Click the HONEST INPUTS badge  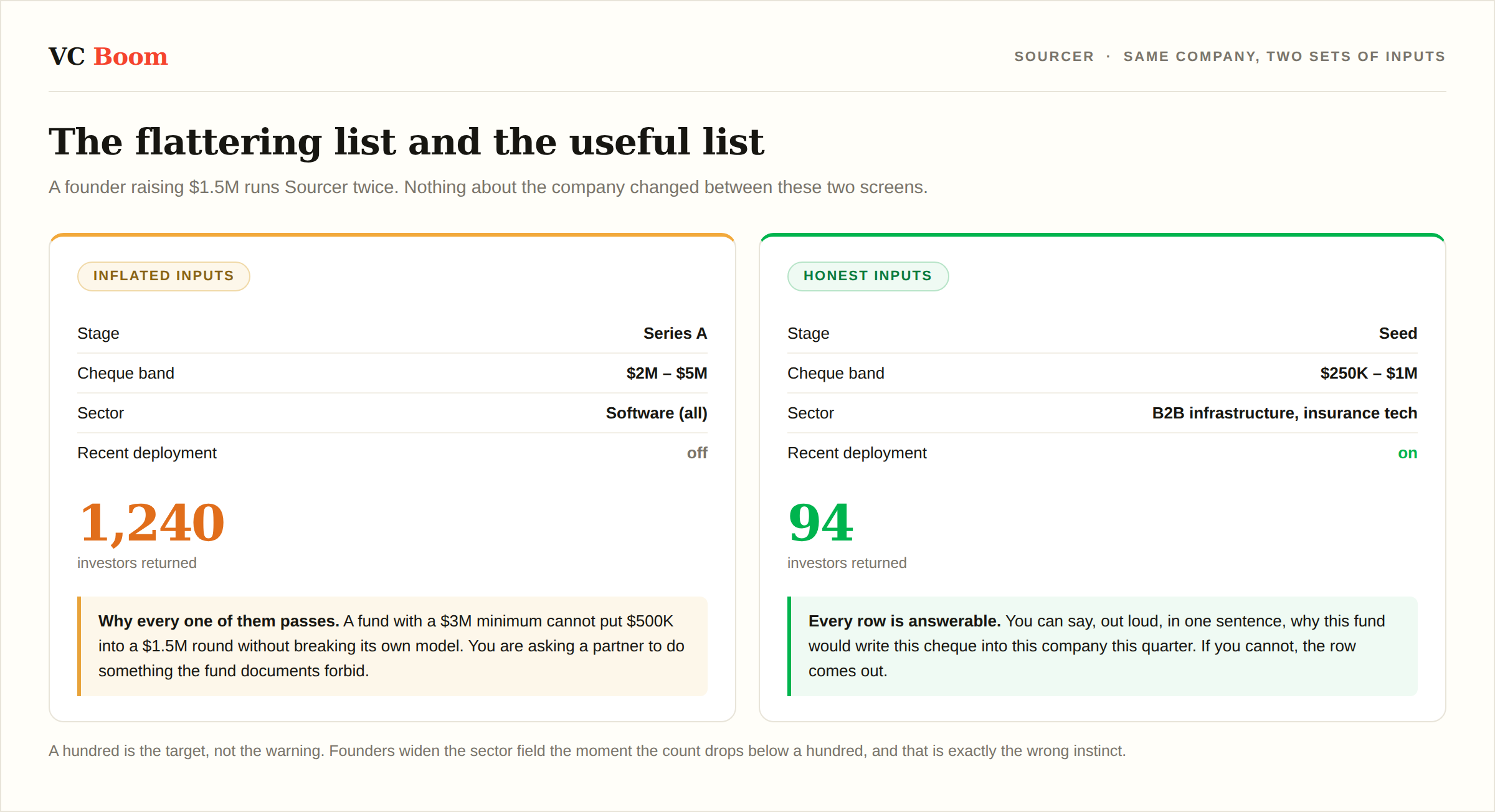pyautogui.click(x=868, y=276)
